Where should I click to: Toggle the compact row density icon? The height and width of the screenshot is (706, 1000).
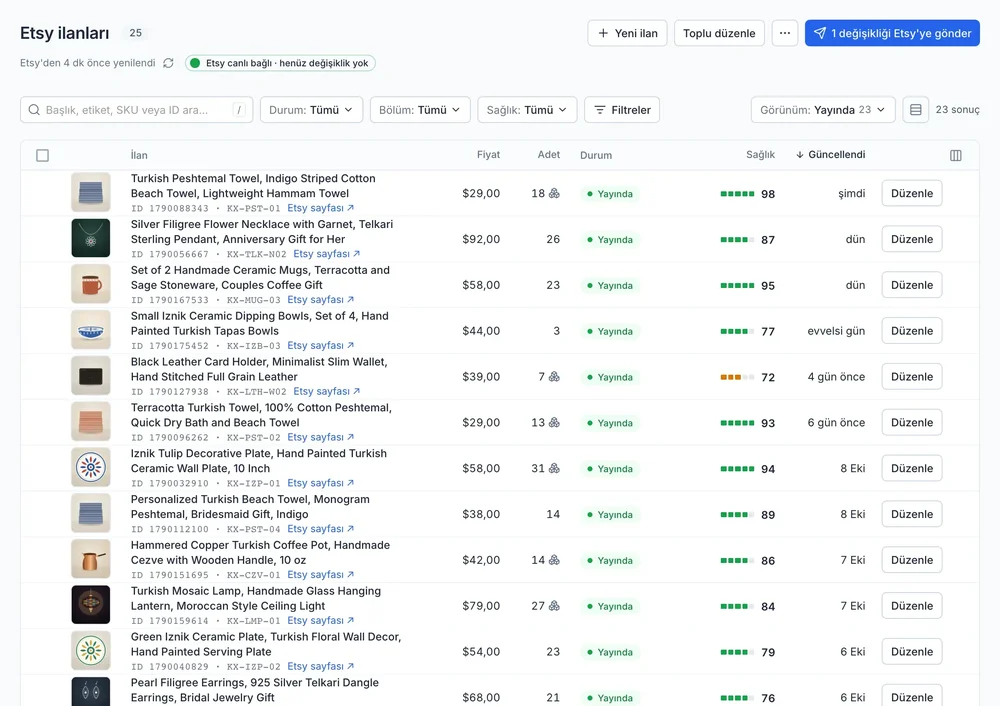915,110
